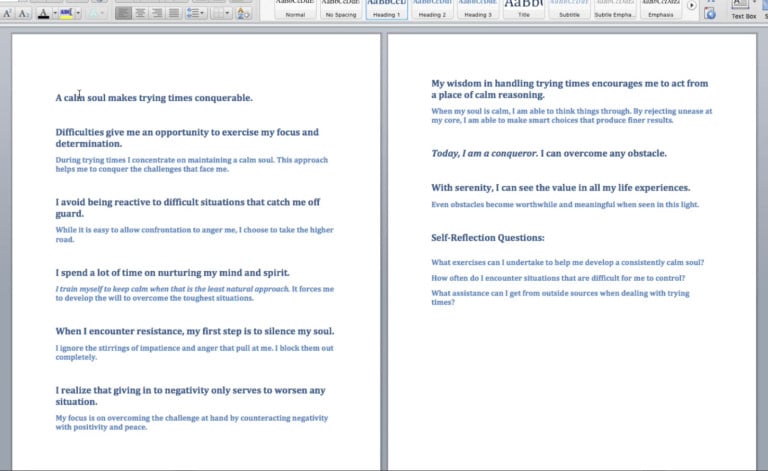Viewport: 768px width, 471px height.
Task: Click text 'Even obstacles become worthwhile'
Action: (x=565, y=205)
